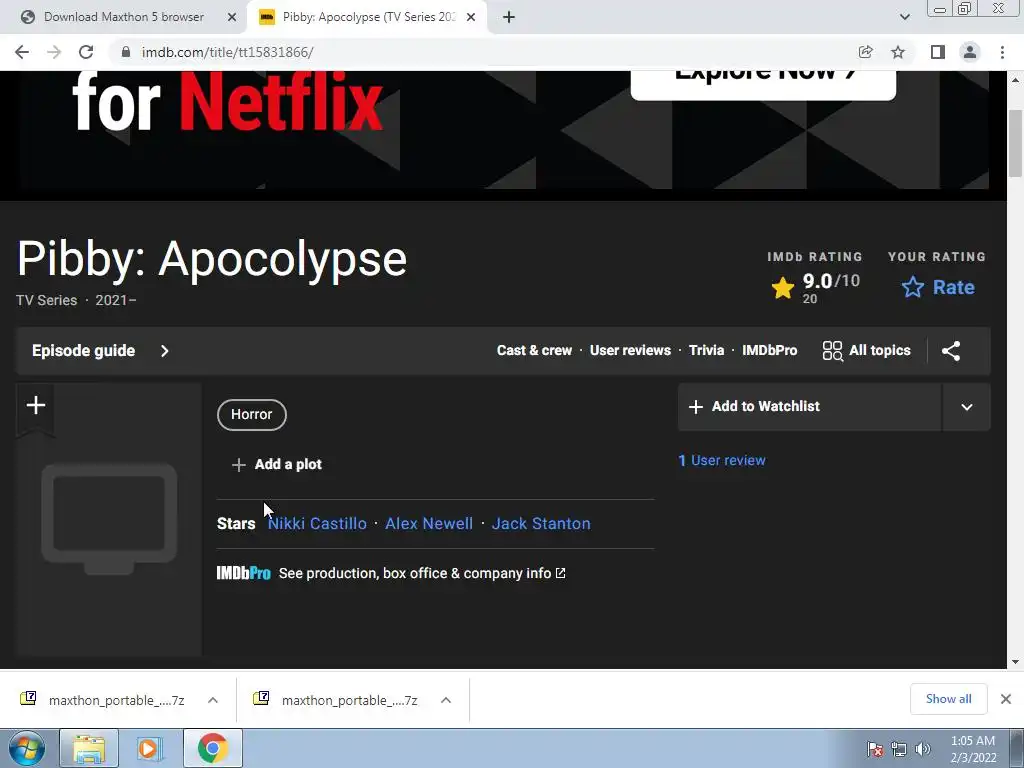The width and height of the screenshot is (1024, 768).
Task: Open a new browser tab
Action: coord(509,17)
